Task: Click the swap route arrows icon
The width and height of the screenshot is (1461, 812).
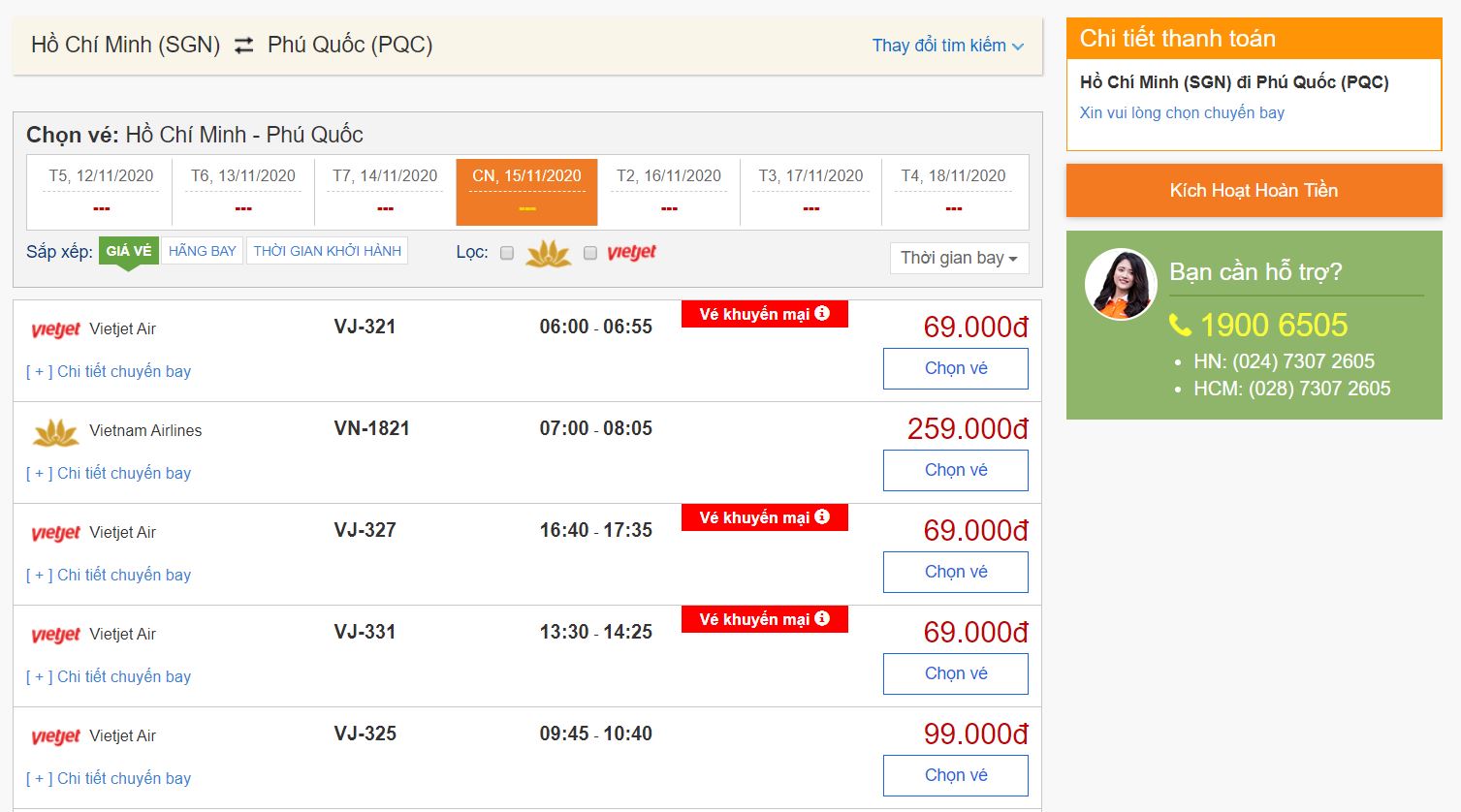Action: tap(244, 45)
